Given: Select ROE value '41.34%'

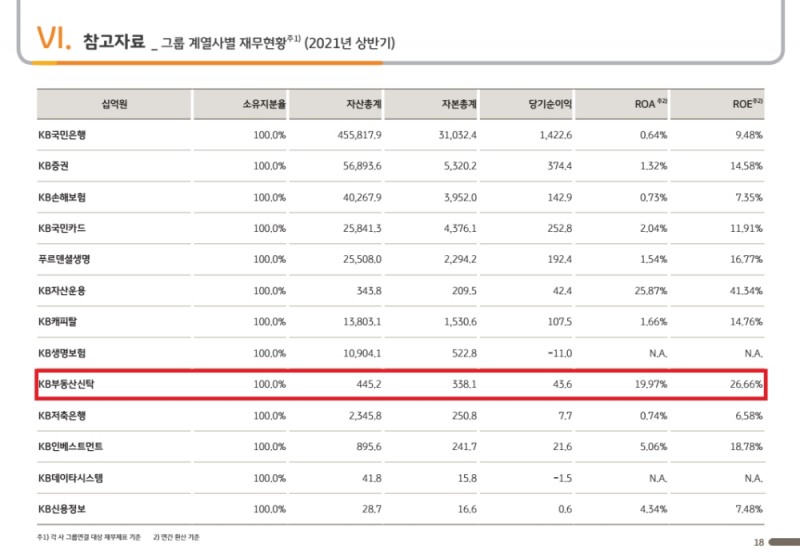Looking at the screenshot, I should click(x=746, y=291).
